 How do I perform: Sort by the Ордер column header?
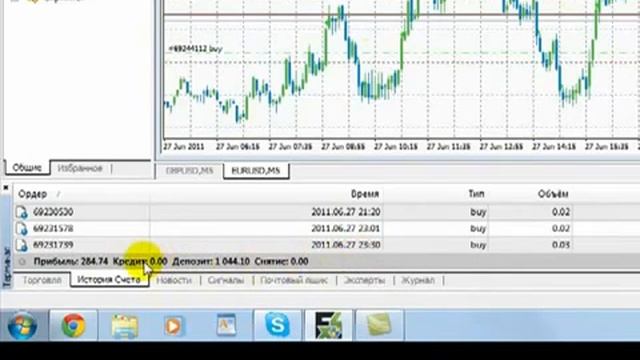33,194
